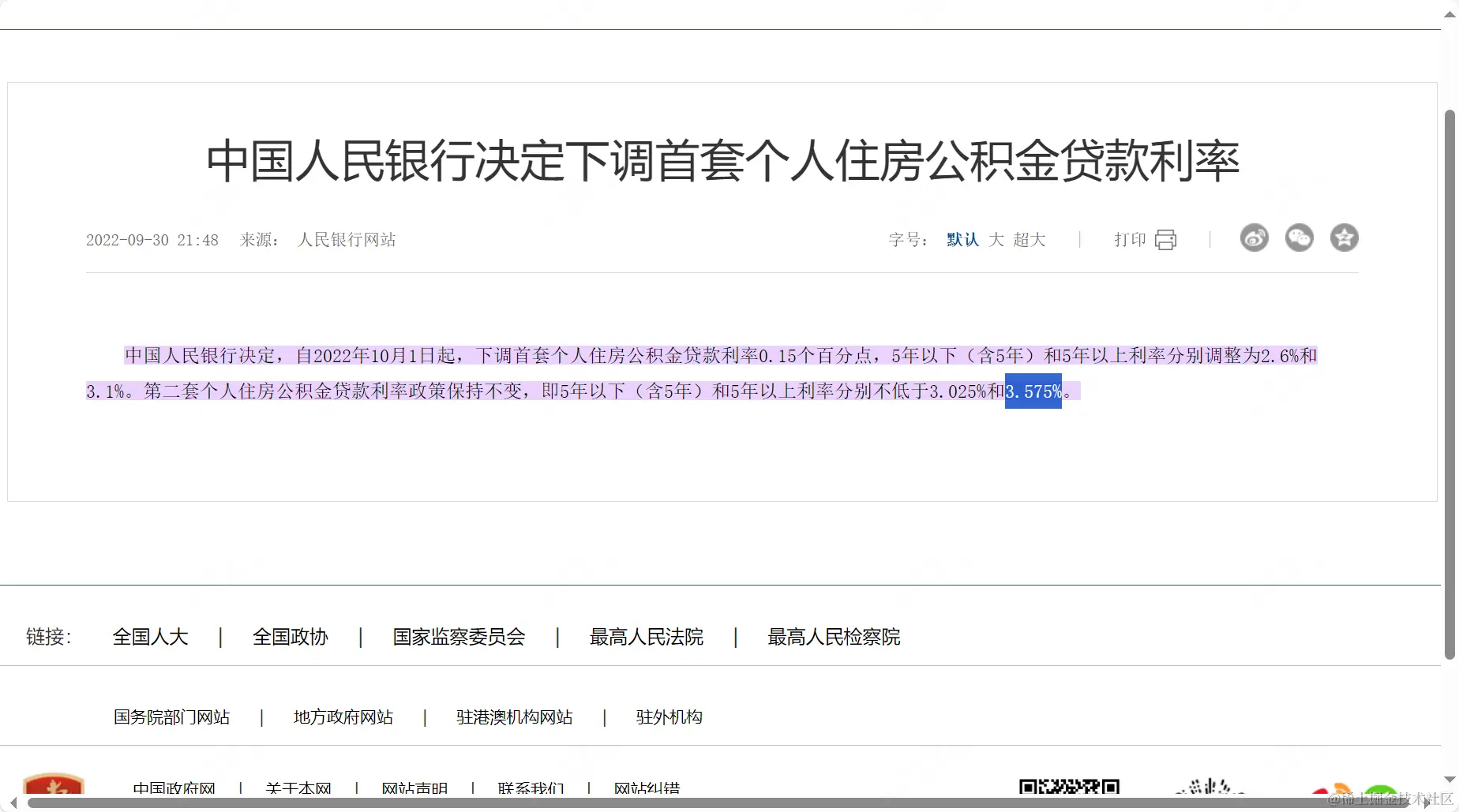Screen dimensions: 1459x812
Task: Click the selected 3.575% text
Action: tap(1033, 391)
